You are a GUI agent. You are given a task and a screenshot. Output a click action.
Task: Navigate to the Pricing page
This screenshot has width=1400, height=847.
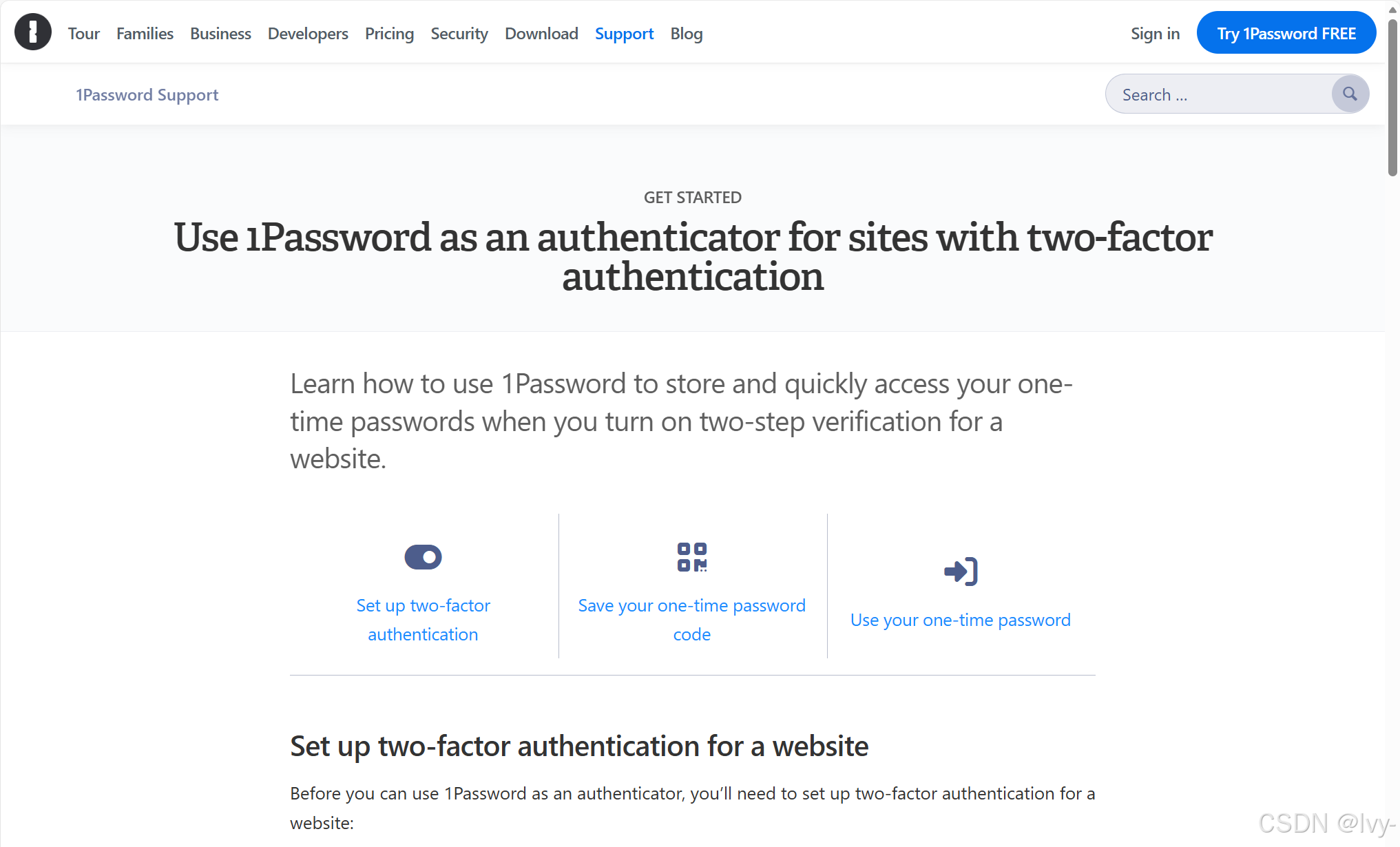[x=389, y=33]
